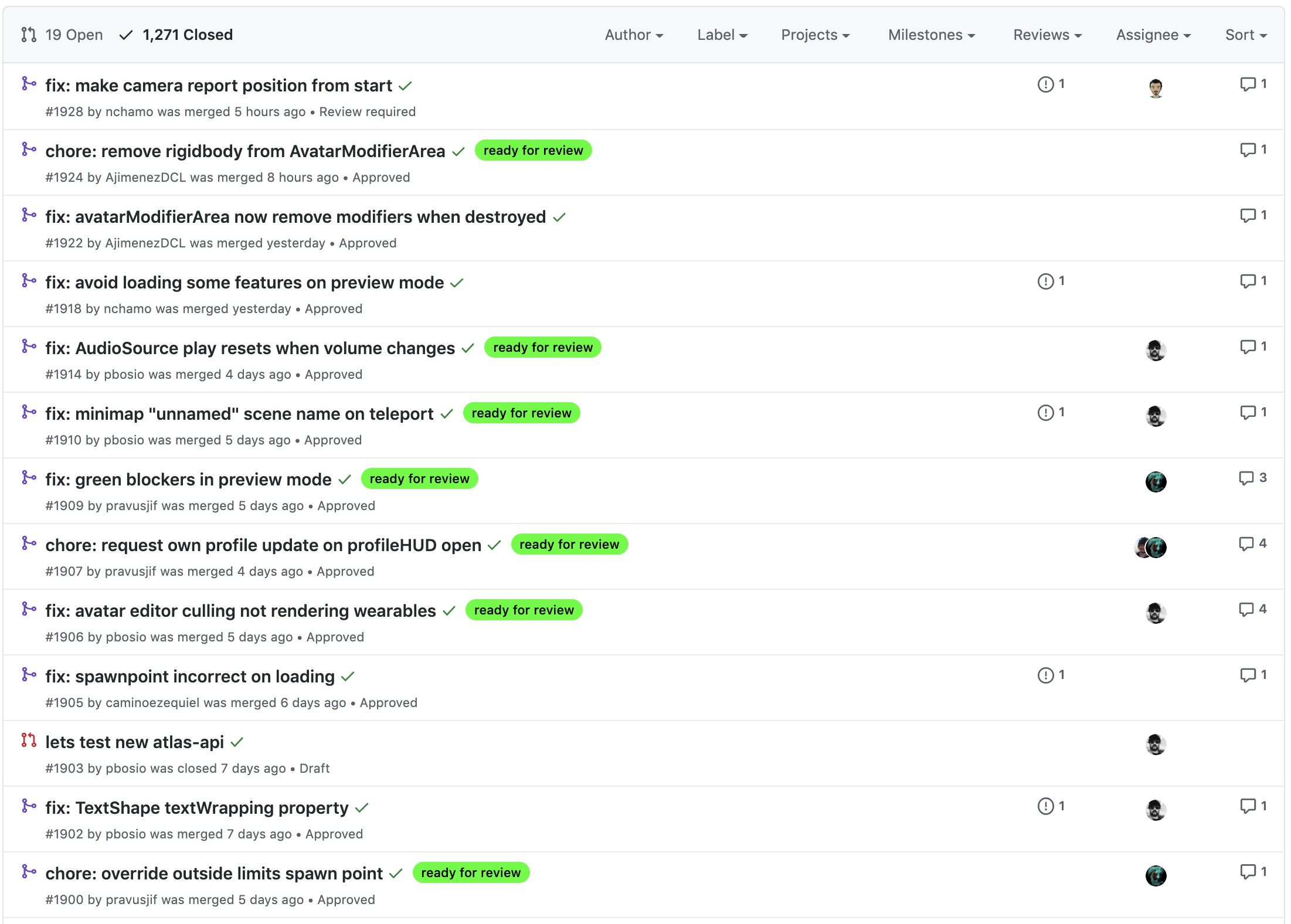Screen dimensions: 1291x924
Task: Open 'lets test new atlas-api' pull request
Action: pos(135,742)
